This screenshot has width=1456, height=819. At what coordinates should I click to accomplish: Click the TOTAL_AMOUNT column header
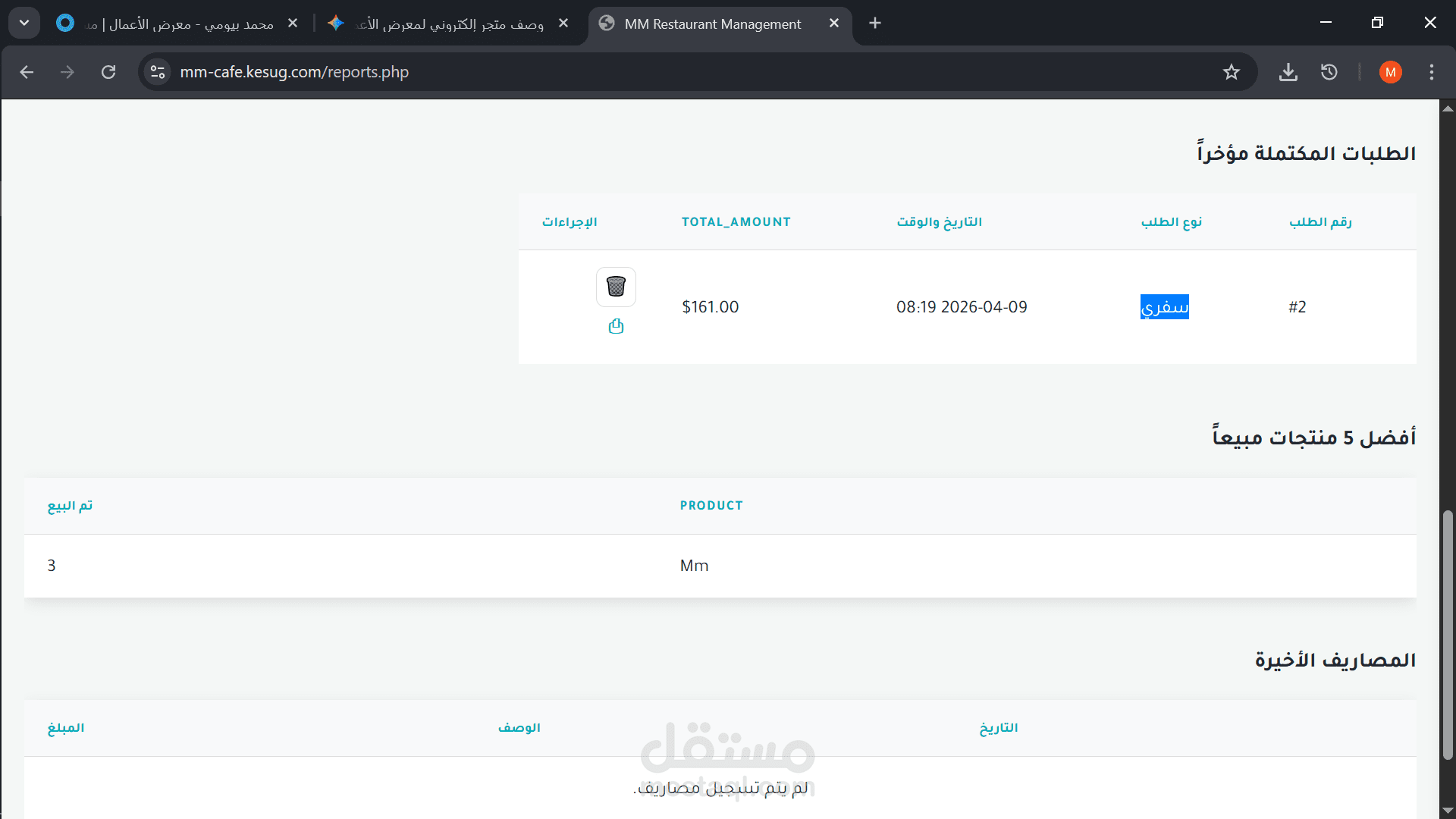(x=736, y=222)
